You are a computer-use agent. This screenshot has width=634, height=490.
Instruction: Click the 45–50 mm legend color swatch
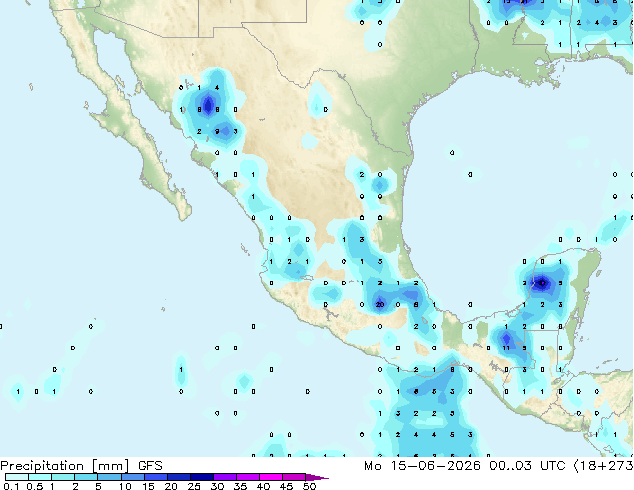[294, 477]
